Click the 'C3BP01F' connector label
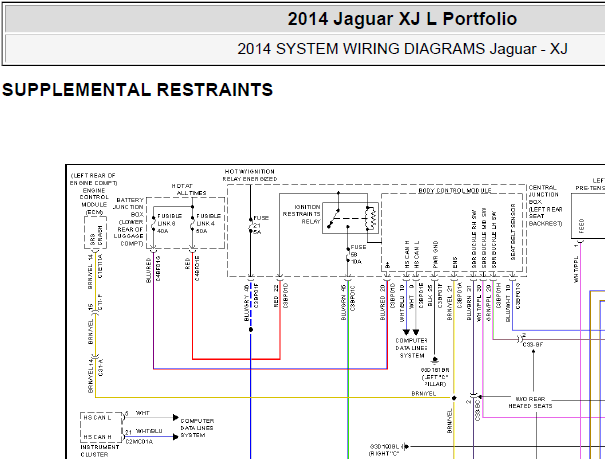 [440, 296]
